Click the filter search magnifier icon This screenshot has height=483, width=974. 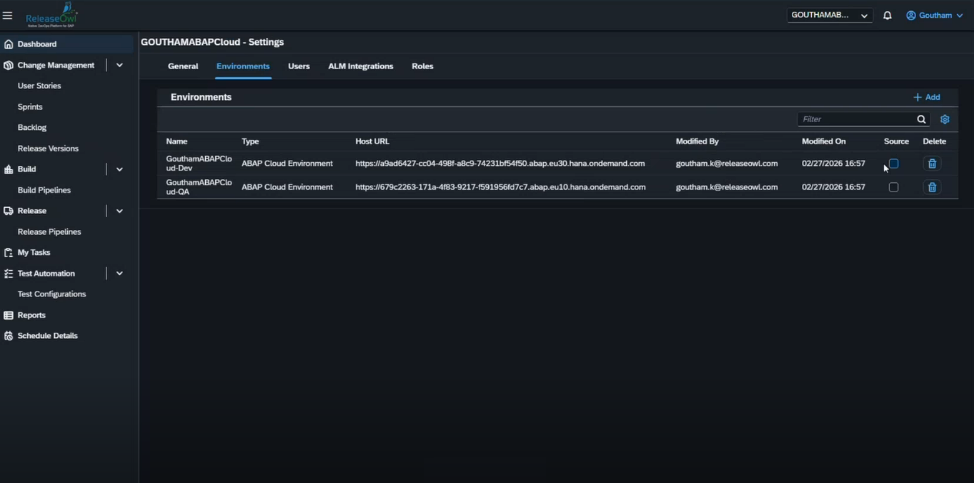[922, 120]
